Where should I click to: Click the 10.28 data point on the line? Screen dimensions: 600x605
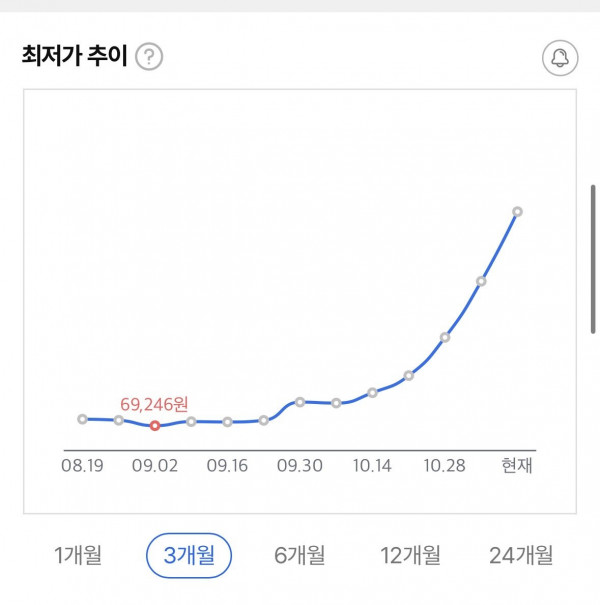coord(445,337)
